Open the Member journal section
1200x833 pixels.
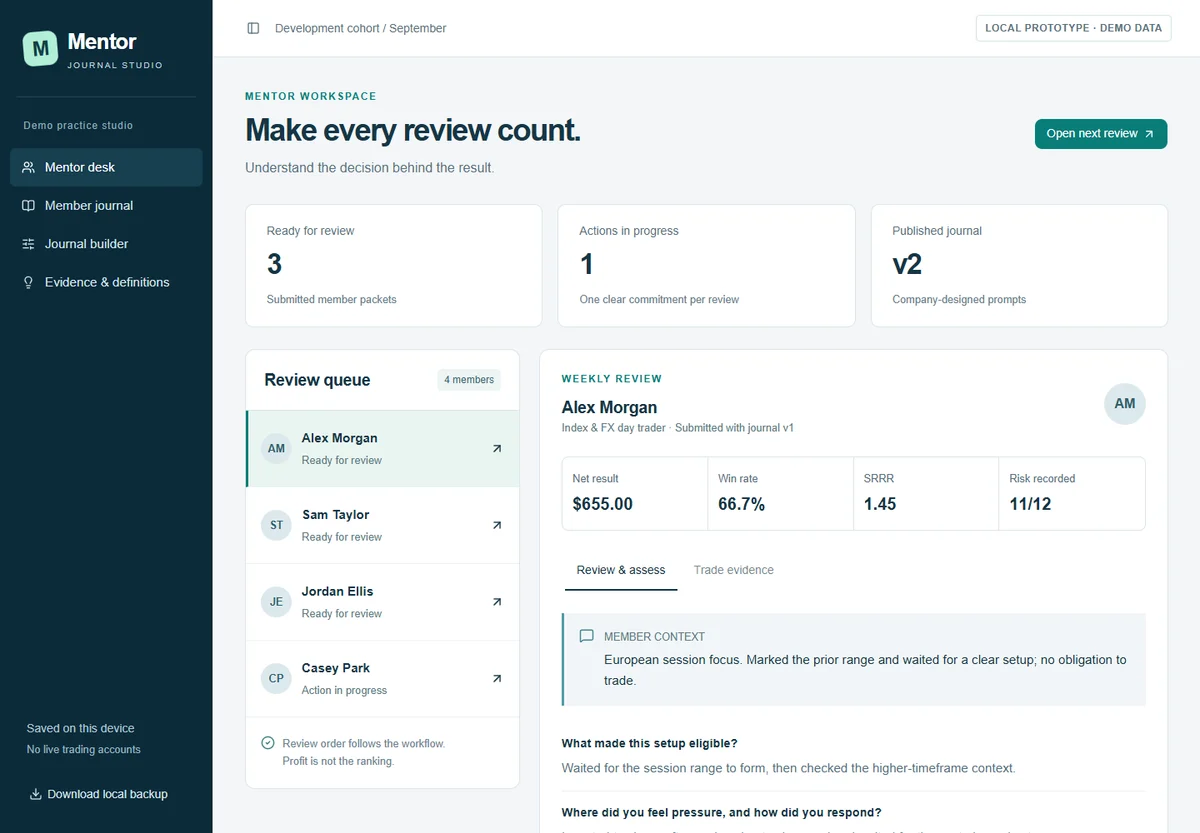106,205
